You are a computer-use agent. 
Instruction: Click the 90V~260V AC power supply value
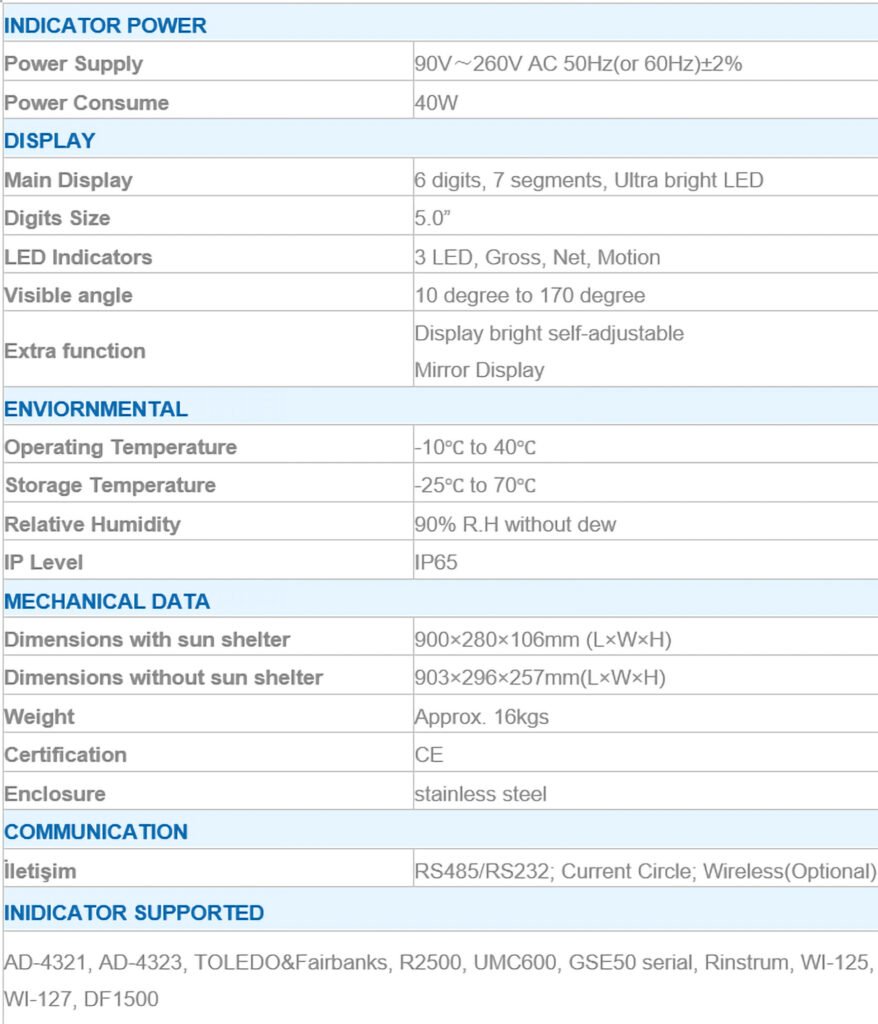point(577,64)
